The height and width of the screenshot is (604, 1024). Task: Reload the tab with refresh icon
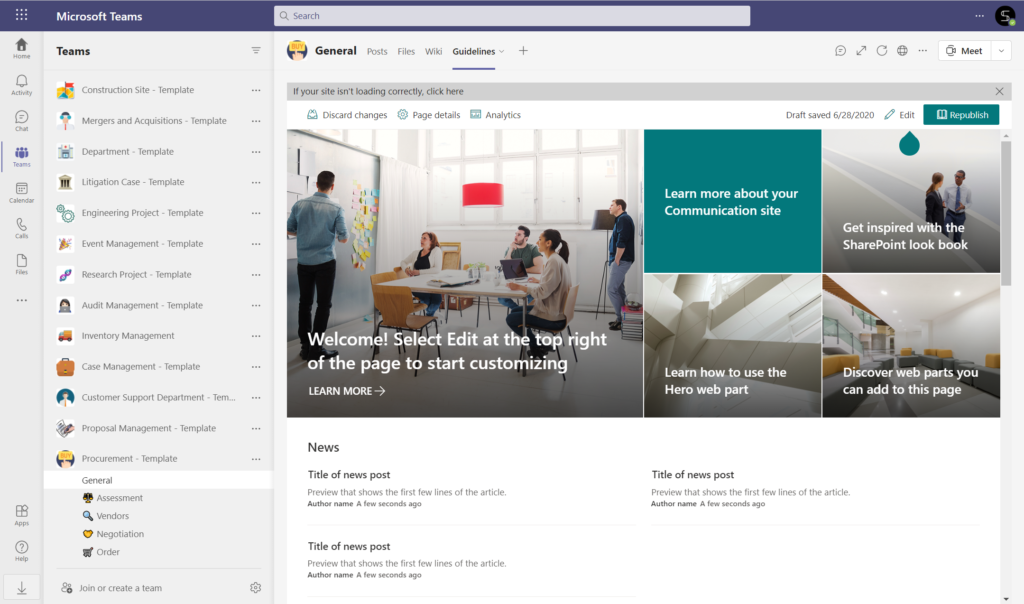click(x=882, y=51)
